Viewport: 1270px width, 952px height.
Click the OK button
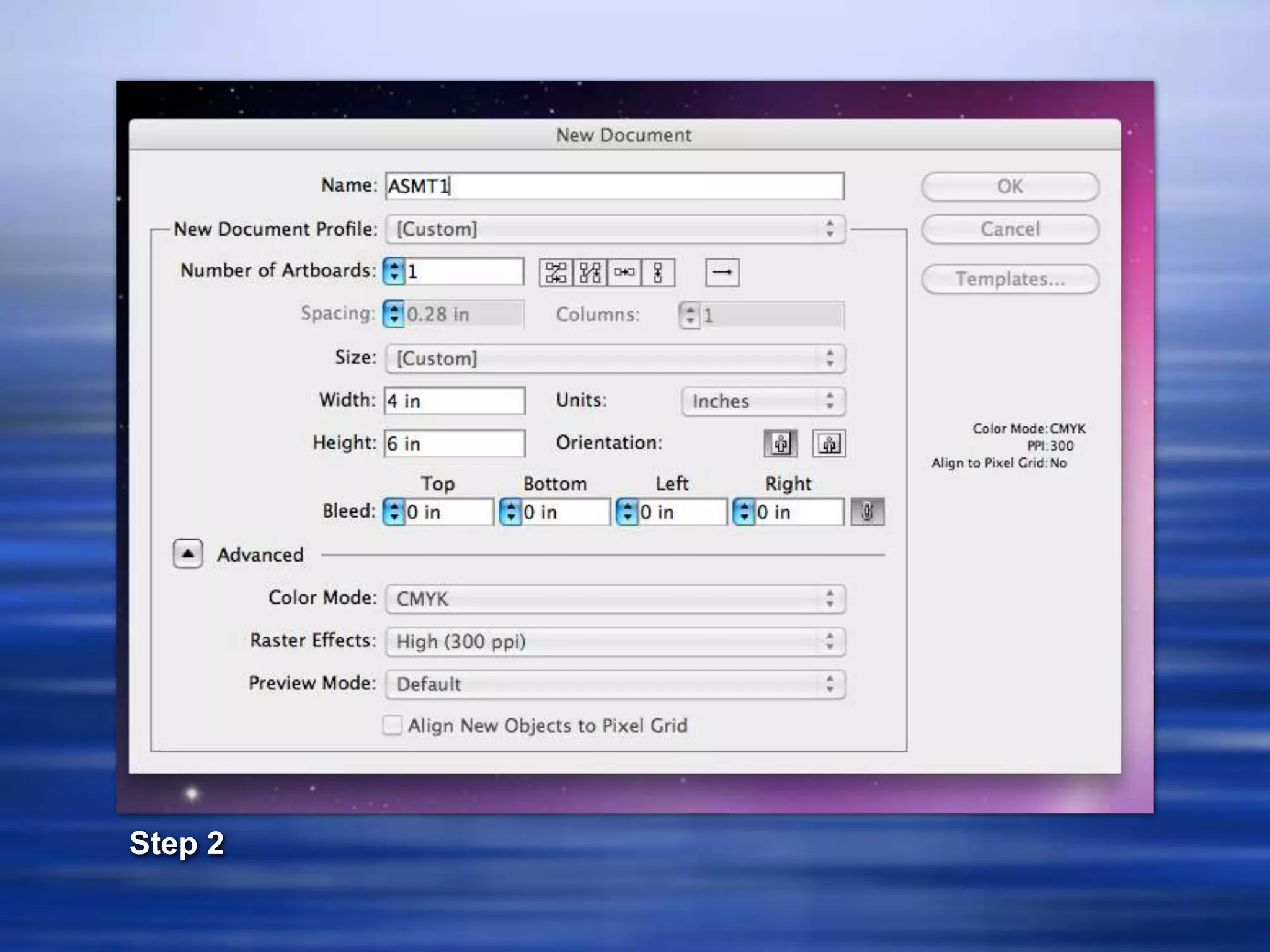coord(1010,187)
